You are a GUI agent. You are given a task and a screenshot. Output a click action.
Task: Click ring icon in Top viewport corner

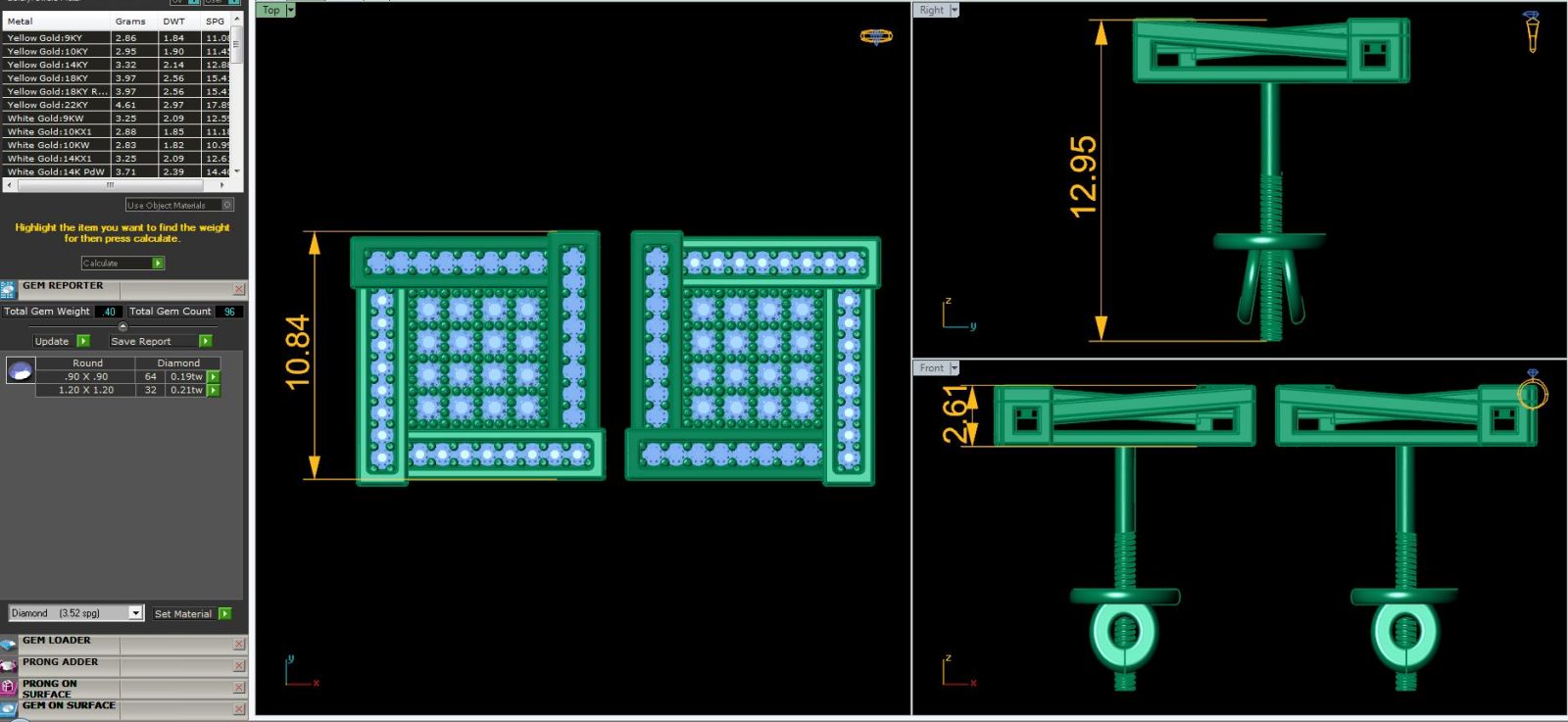click(x=875, y=36)
